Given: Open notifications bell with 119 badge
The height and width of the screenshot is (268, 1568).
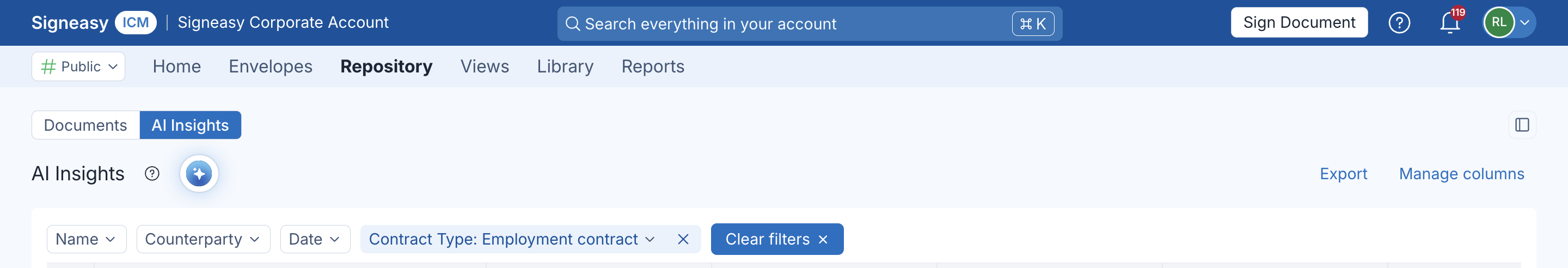Looking at the screenshot, I should 1450,22.
